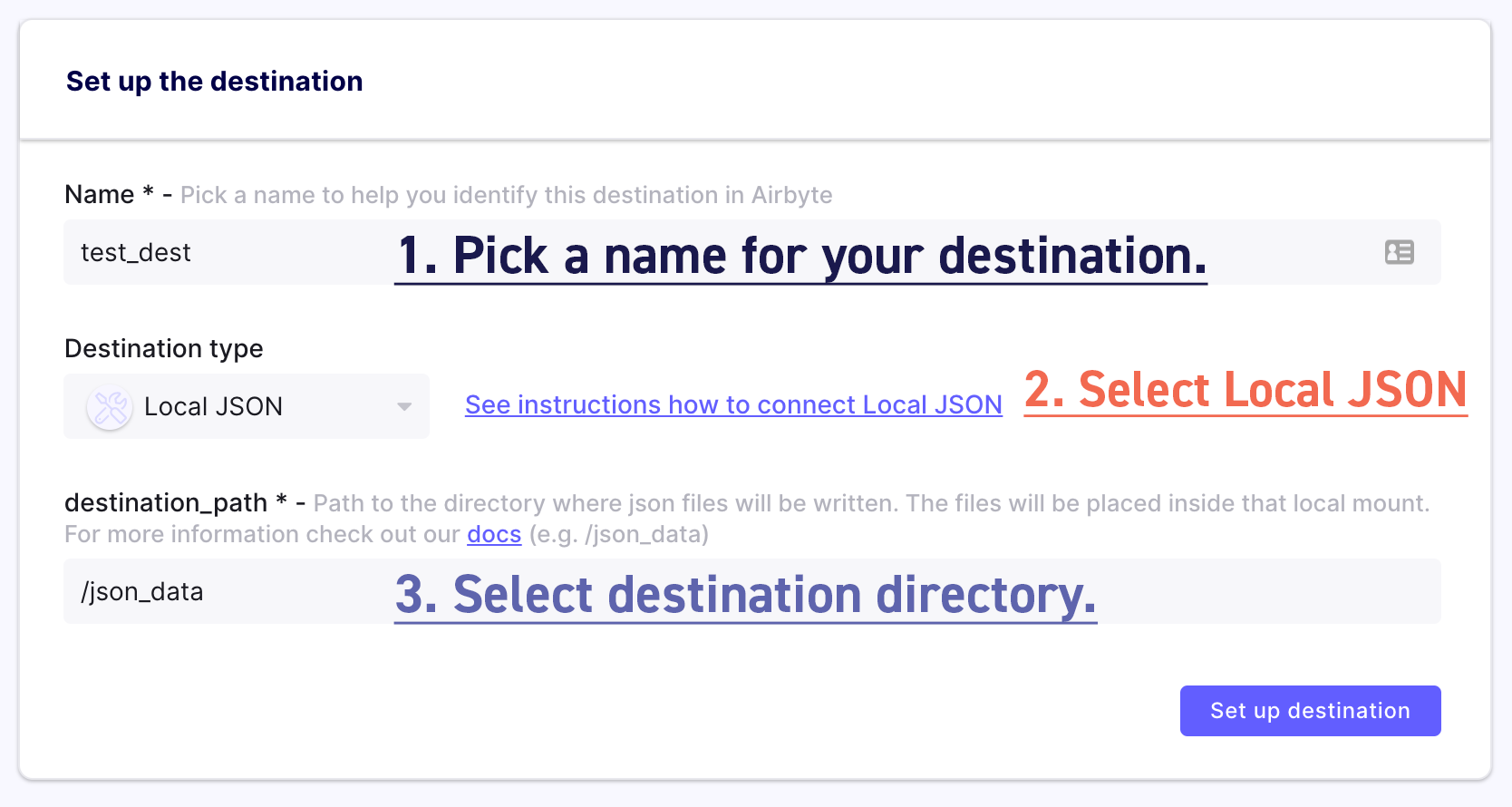Click the contact card autofill icon in Name field
This screenshot has height=807, width=1512.
(x=1399, y=252)
